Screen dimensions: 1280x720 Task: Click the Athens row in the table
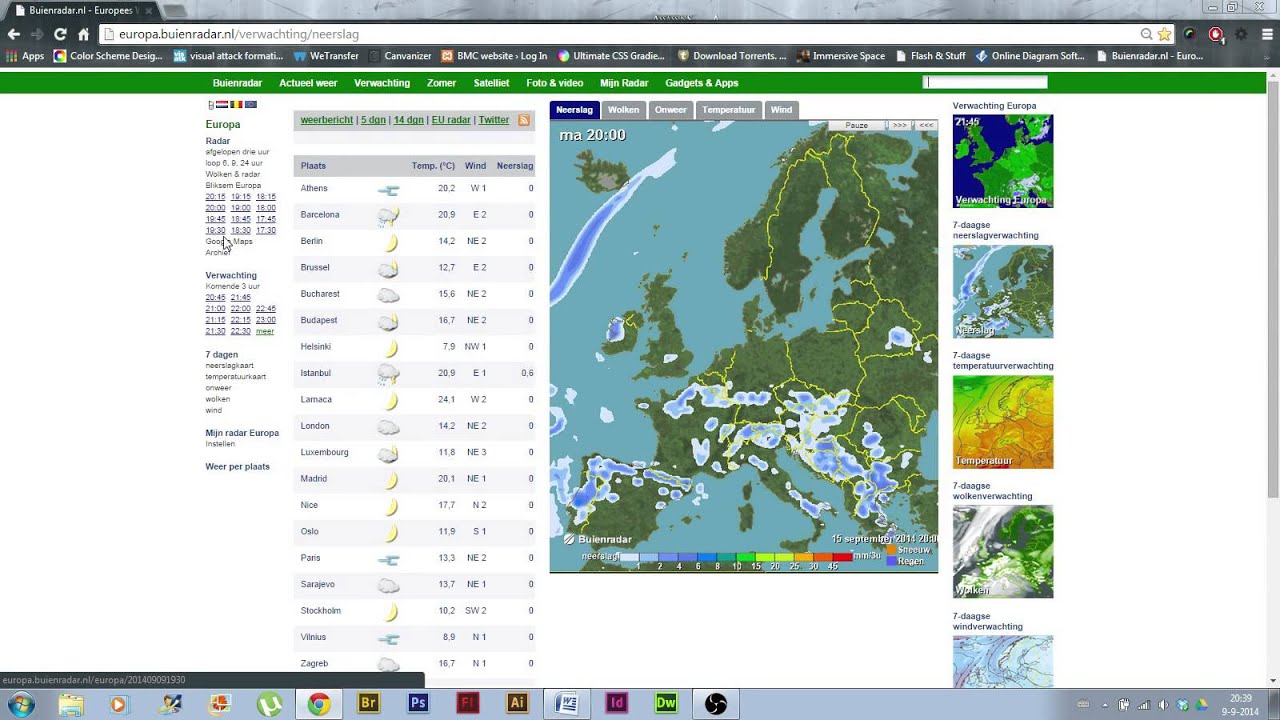(415, 188)
